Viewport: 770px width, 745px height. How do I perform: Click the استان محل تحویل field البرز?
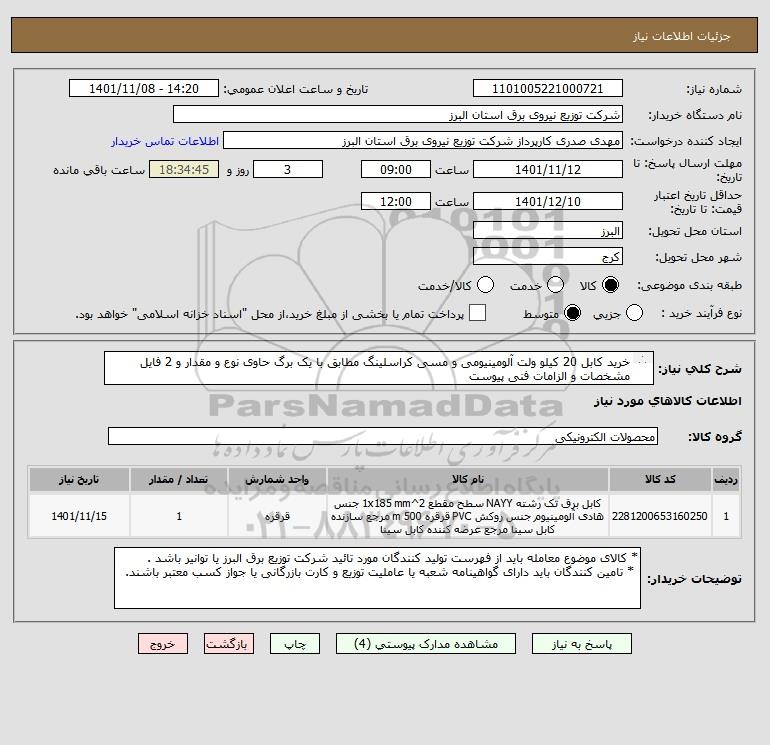548,230
